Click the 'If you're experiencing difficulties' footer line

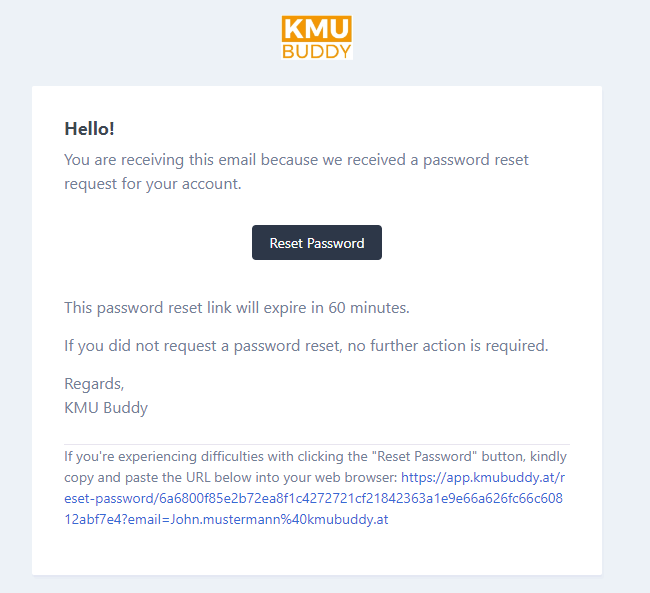click(x=315, y=457)
